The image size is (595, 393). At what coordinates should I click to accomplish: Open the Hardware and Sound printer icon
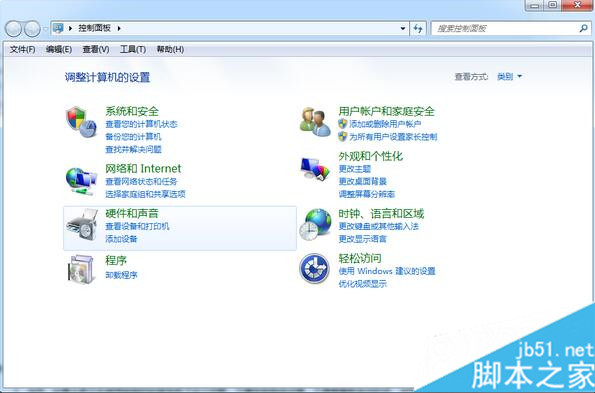[x=82, y=225]
